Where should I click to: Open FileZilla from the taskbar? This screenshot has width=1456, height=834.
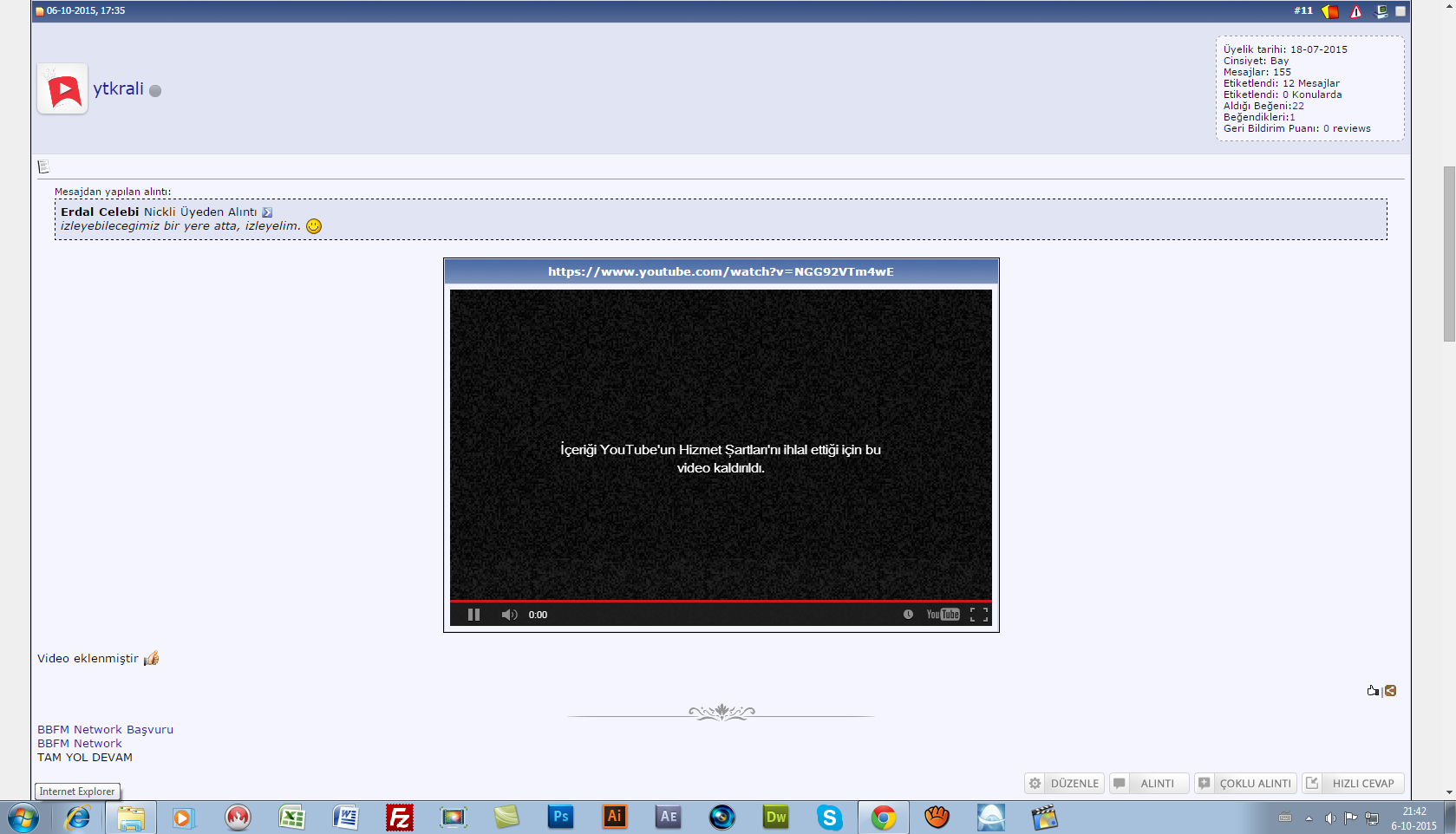(x=399, y=818)
